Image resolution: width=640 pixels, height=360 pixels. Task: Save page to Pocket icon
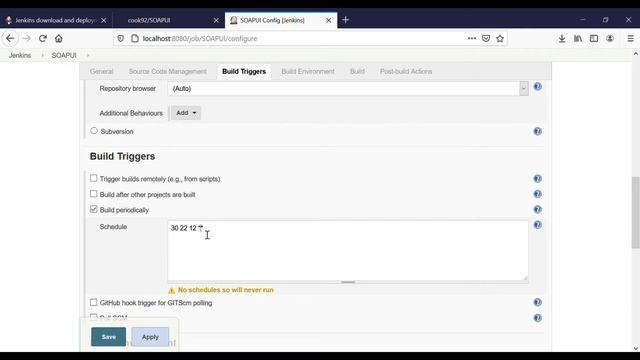[486, 38]
